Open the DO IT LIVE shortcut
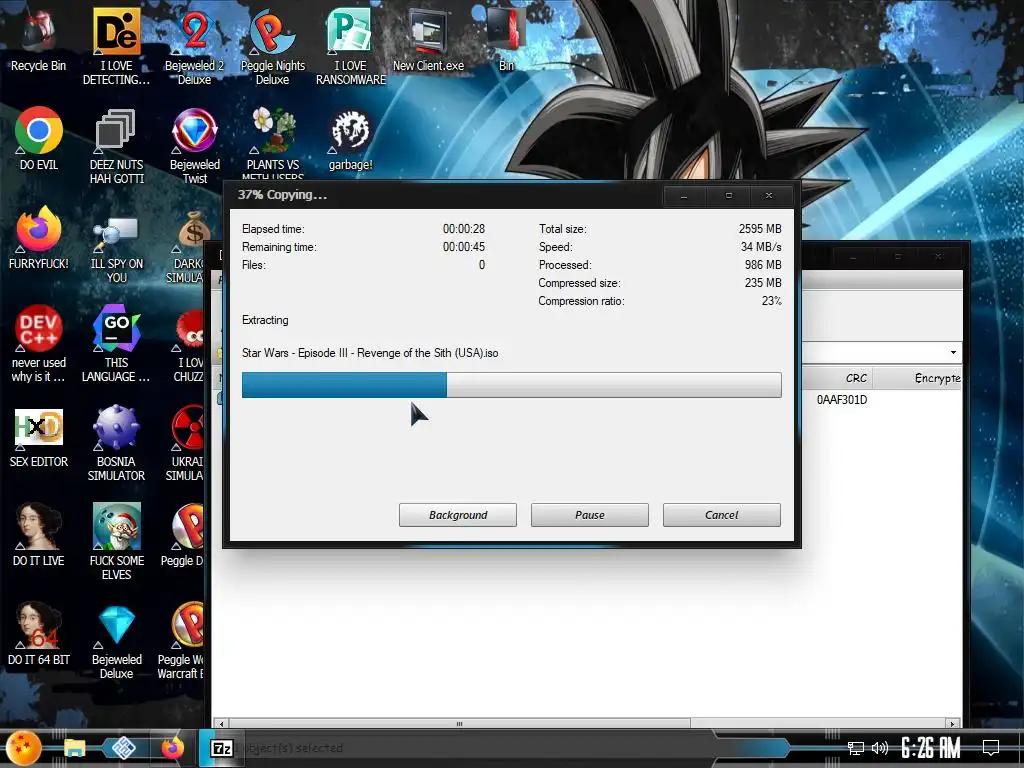 [x=39, y=534]
